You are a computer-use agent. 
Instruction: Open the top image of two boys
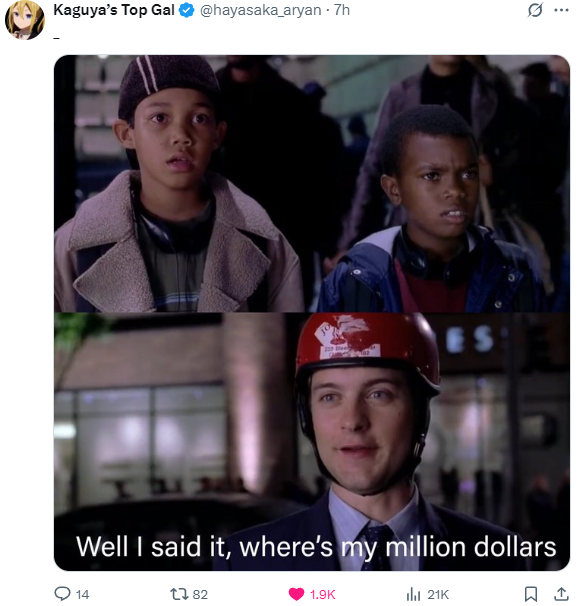pyautogui.click(x=312, y=184)
